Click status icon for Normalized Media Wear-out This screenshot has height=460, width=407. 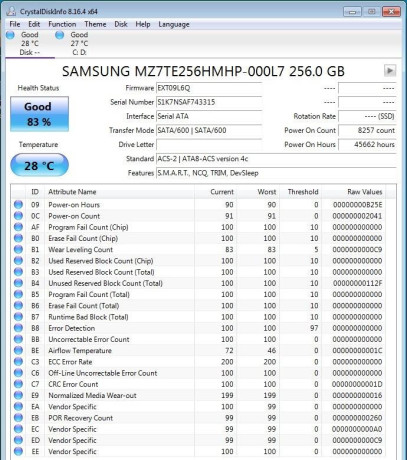(x=18, y=395)
